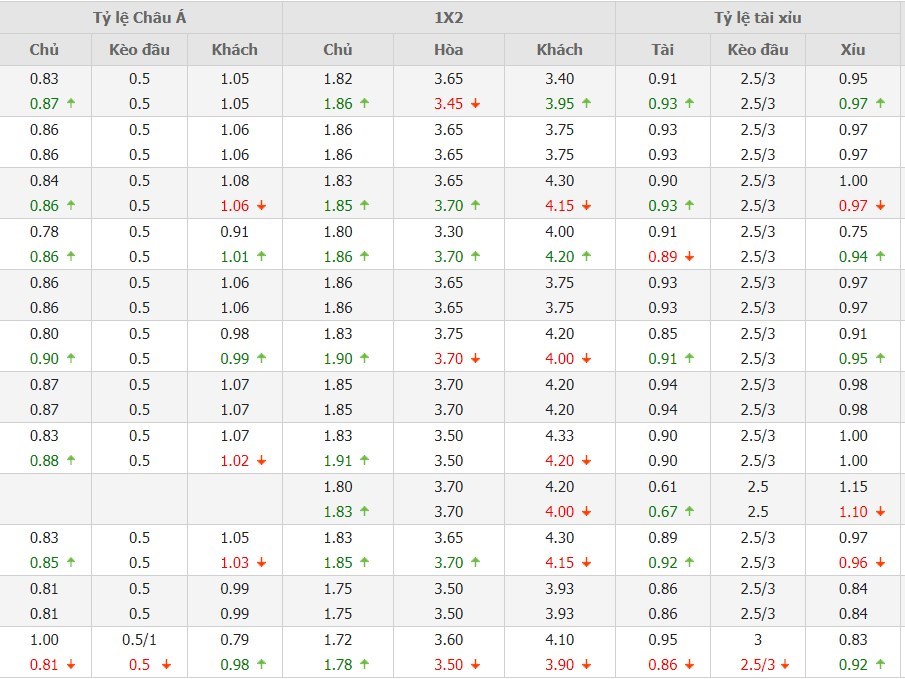Click the red down arrow next to 2.5/3
The image size is (905, 679).
tap(785, 664)
